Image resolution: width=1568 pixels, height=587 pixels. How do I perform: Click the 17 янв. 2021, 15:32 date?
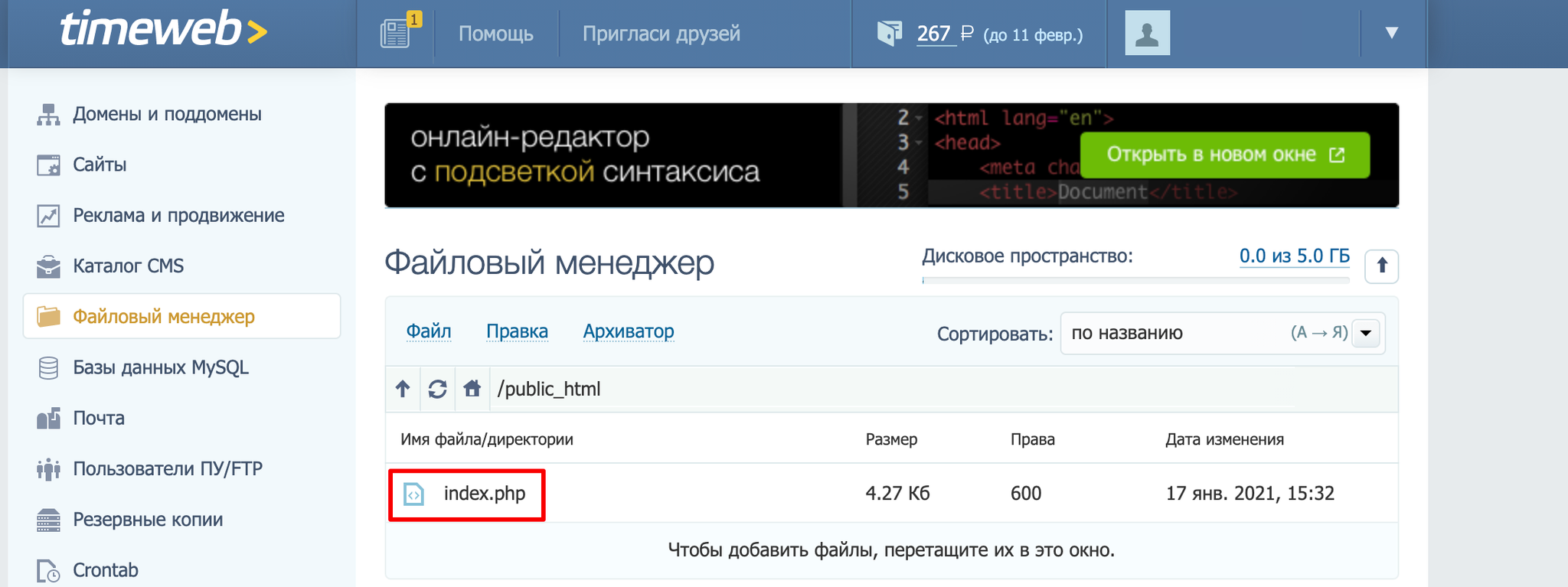click(x=1249, y=494)
